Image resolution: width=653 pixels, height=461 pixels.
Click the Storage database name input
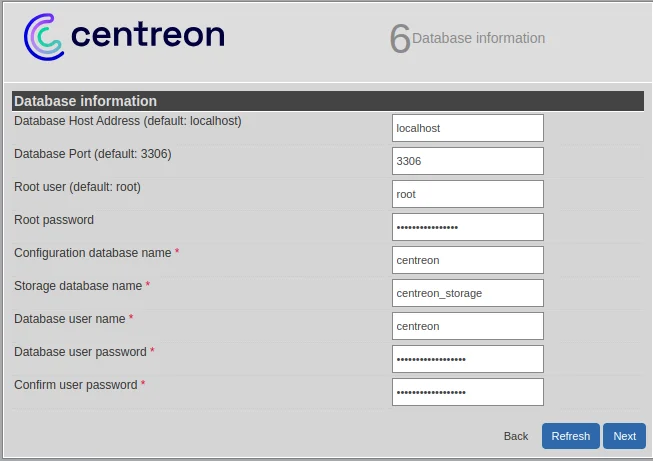468,293
